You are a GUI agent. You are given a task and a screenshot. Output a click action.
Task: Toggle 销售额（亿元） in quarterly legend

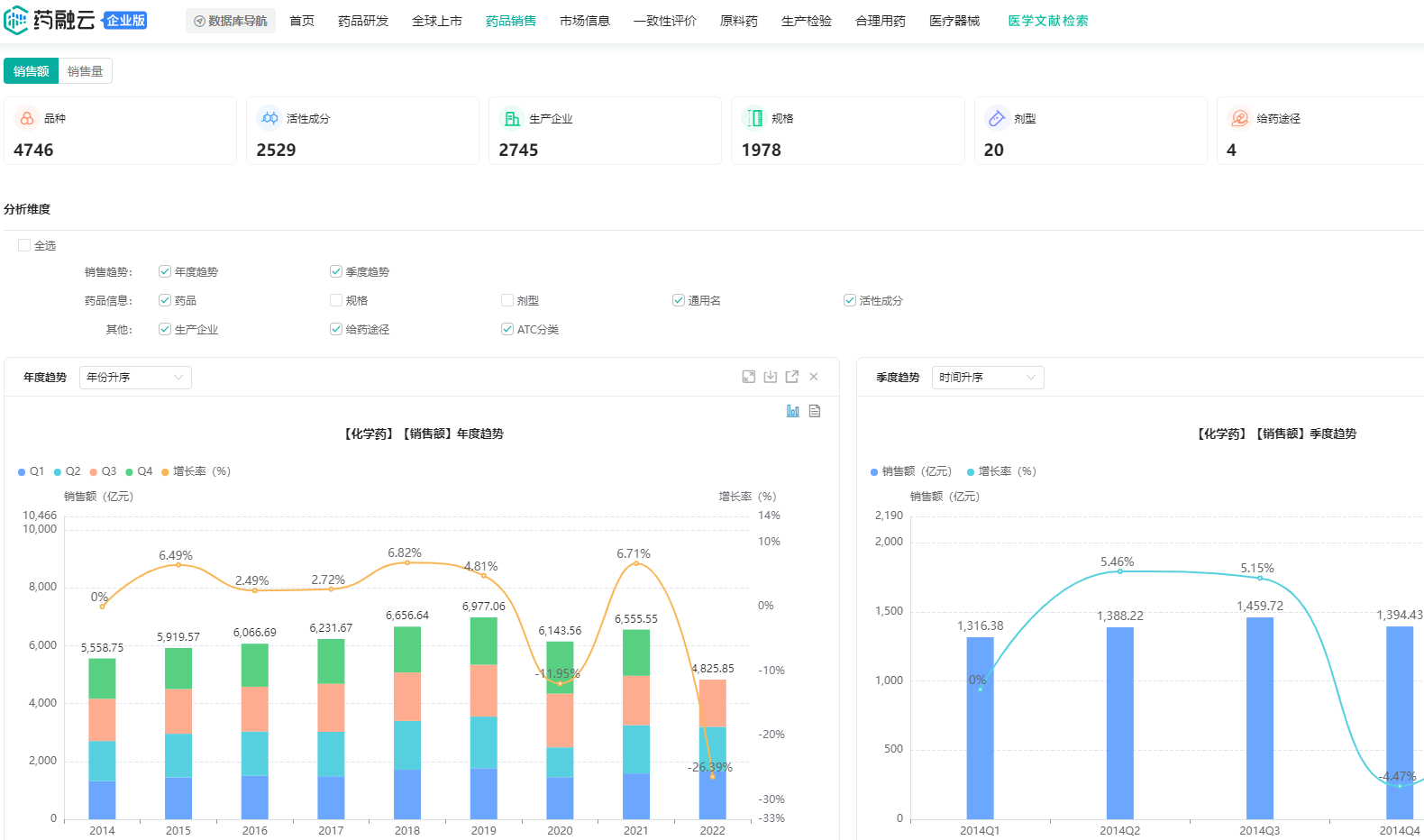pos(911,471)
